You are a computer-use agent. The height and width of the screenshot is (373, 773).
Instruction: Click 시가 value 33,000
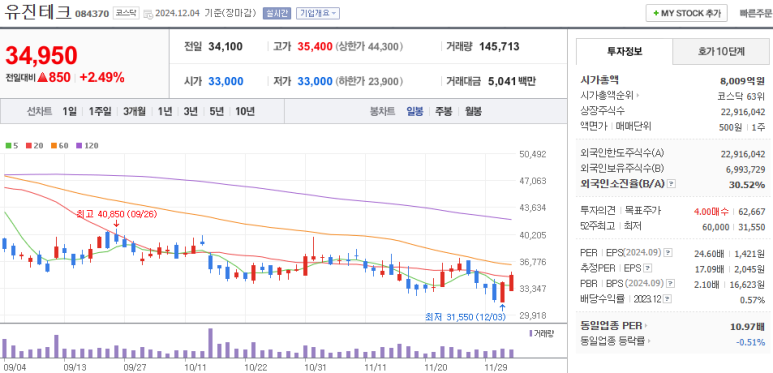[225, 81]
